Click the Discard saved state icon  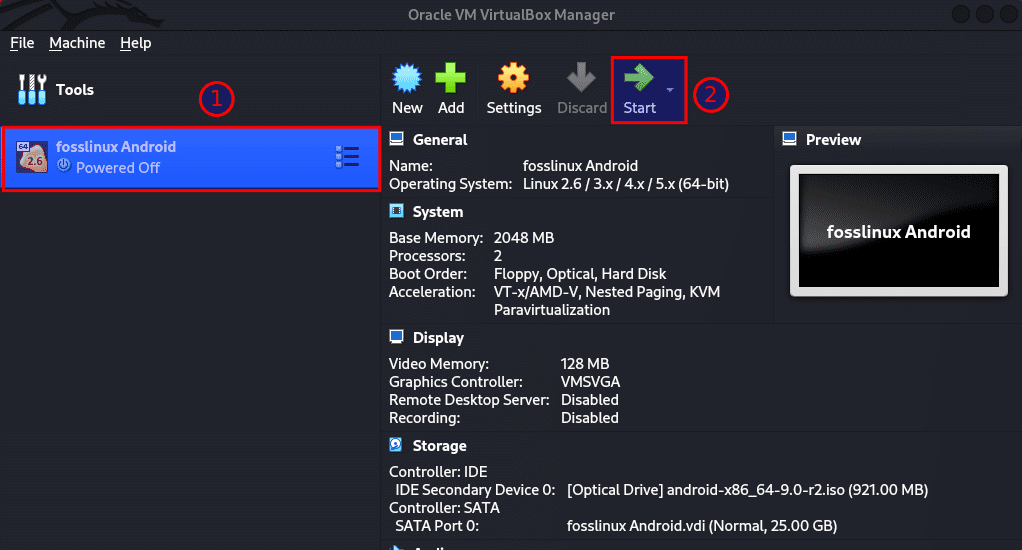click(x=581, y=78)
